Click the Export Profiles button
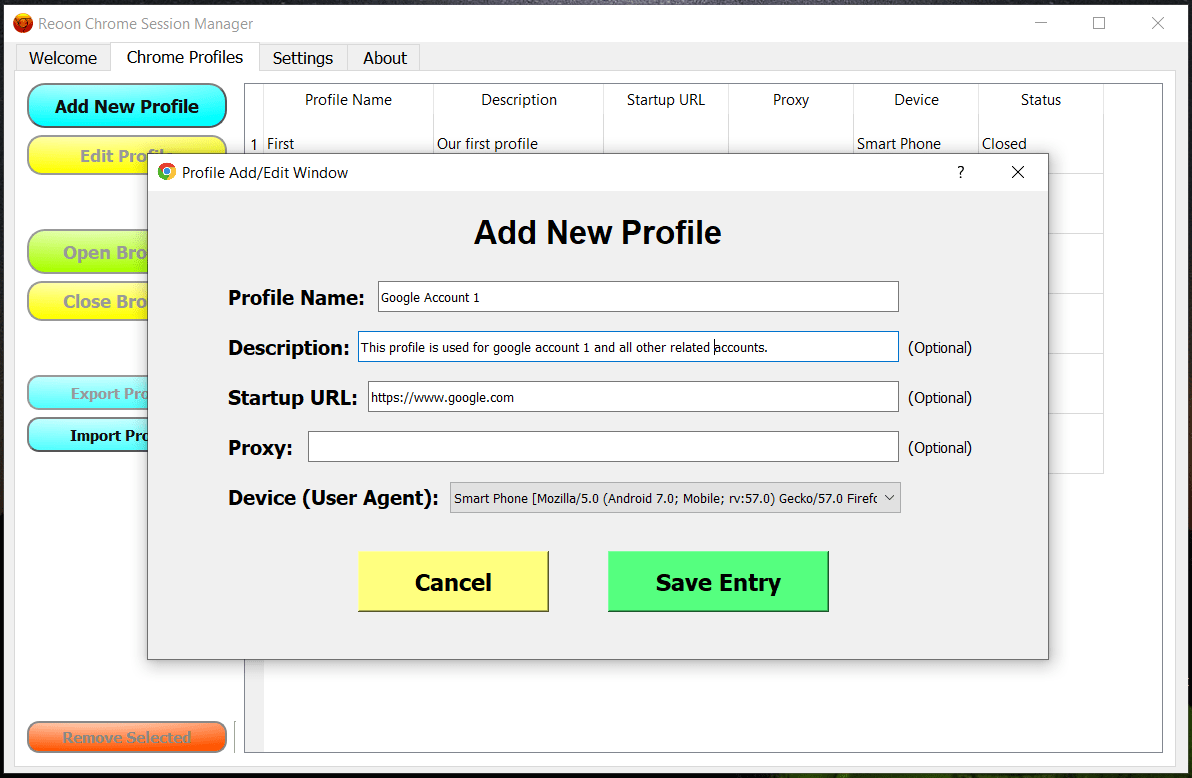This screenshot has height=778, width=1192. point(88,393)
